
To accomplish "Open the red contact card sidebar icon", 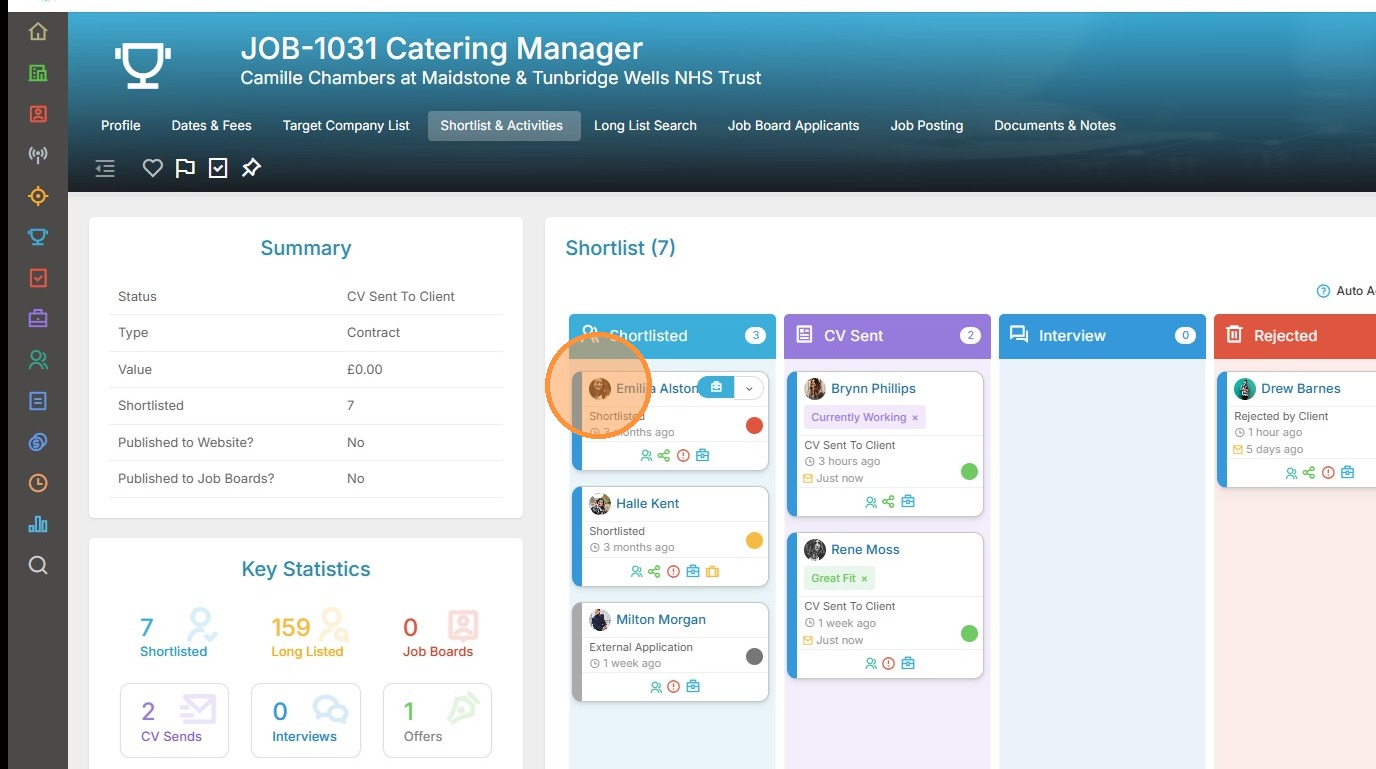I will point(38,114).
